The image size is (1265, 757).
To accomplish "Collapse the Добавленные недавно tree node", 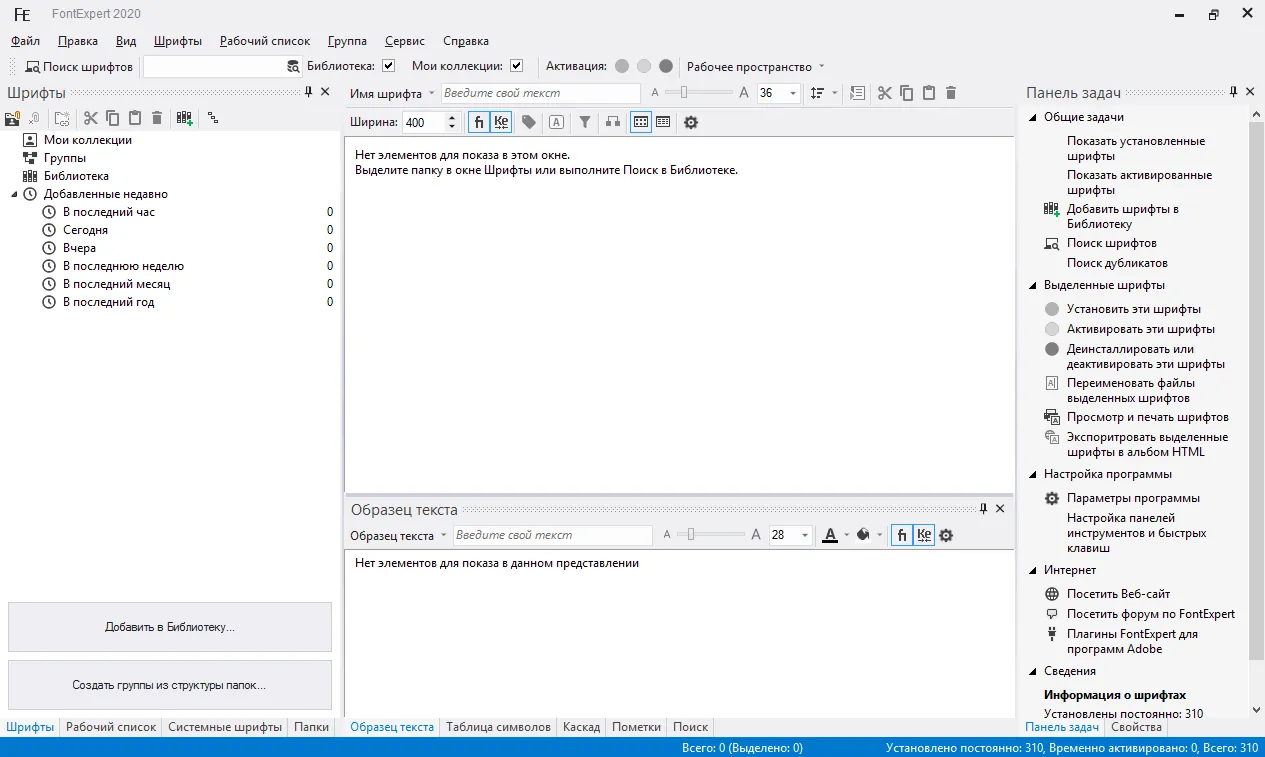I will (15, 194).
